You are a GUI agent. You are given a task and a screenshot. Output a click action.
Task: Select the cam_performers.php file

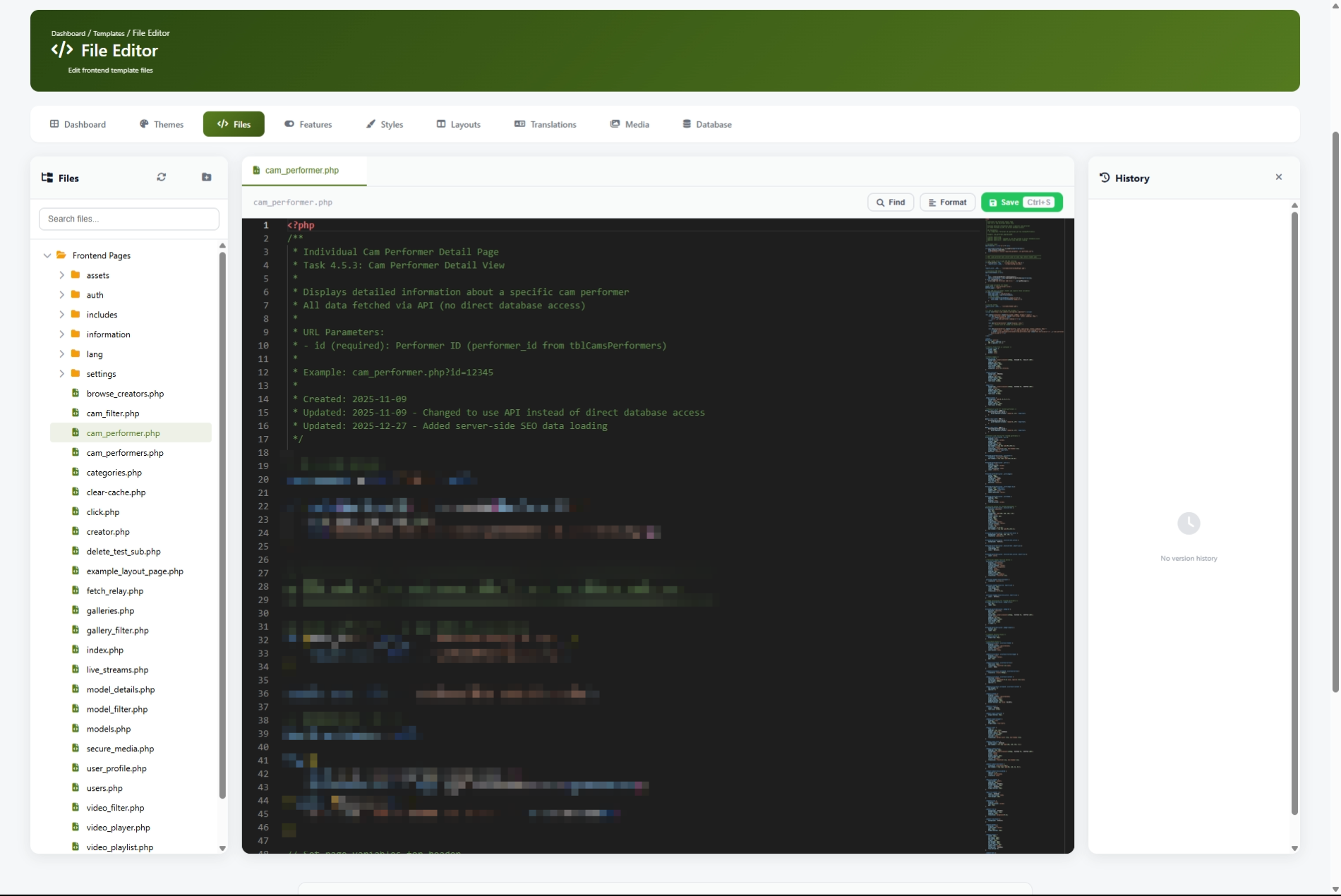click(x=125, y=452)
